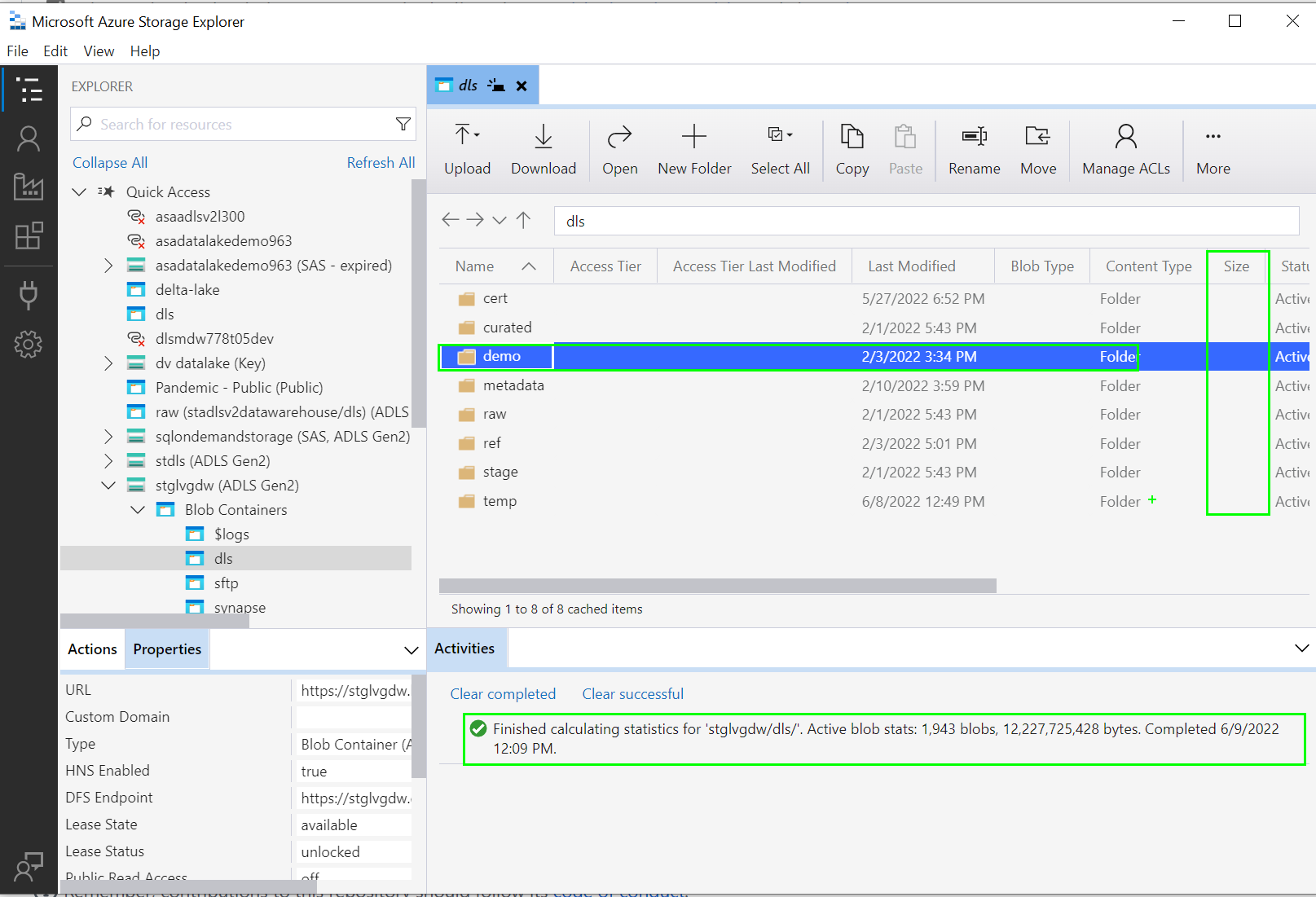Select asaadlsv2l300 in Quick Access
This screenshot has height=897, width=1316.
click(200, 217)
